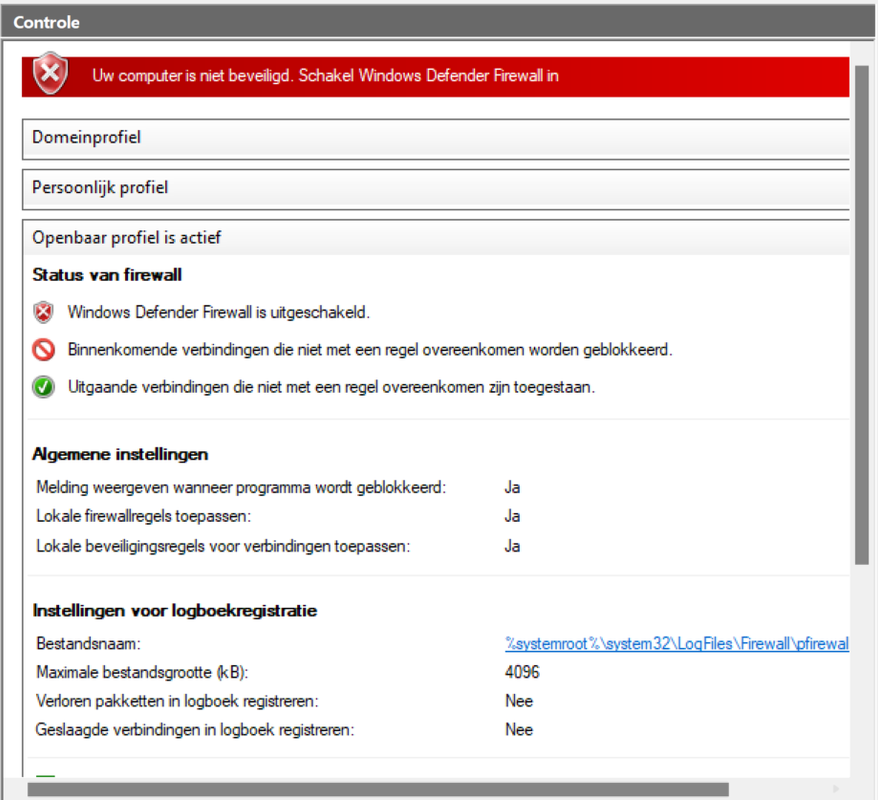Click the horizontal scrollbar thumb
Image resolution: width=878 pixels, height=800 pixels.
coord(378,789)
